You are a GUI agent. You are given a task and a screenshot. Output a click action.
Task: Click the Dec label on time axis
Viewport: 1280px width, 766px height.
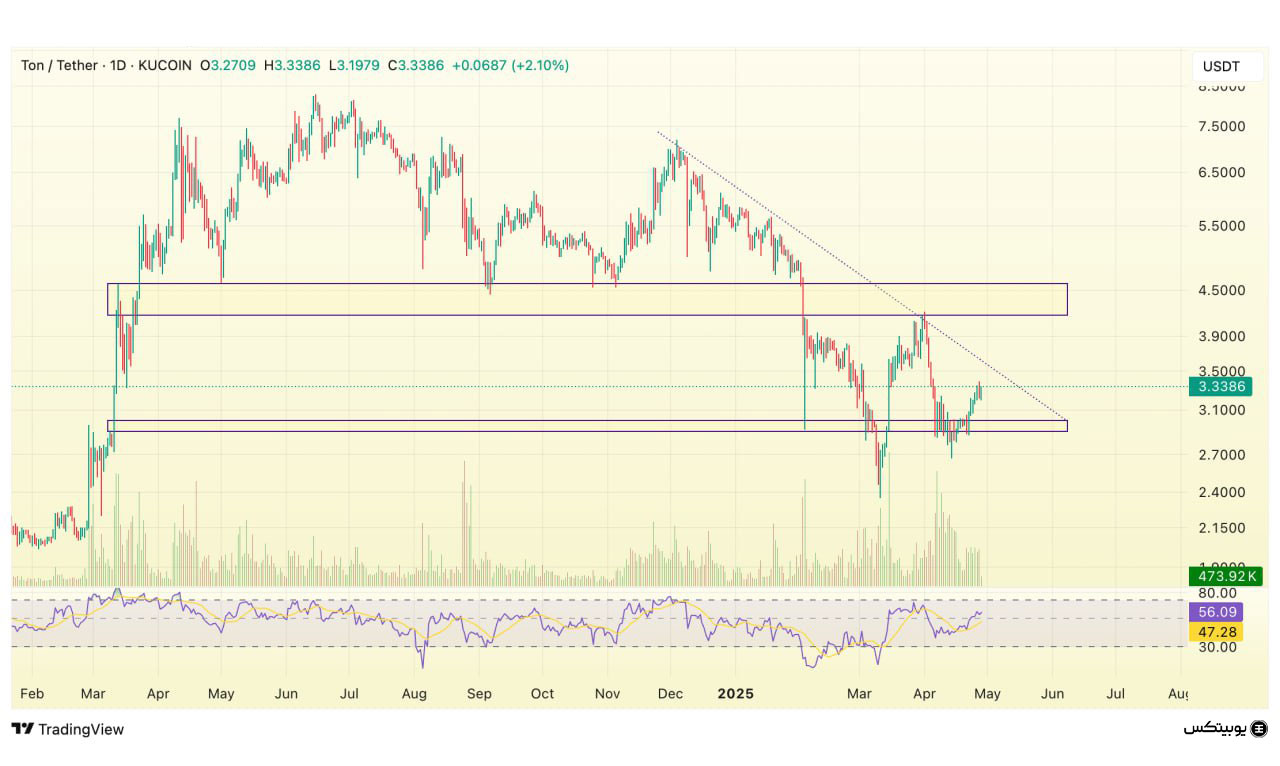[x=670, y=693]
